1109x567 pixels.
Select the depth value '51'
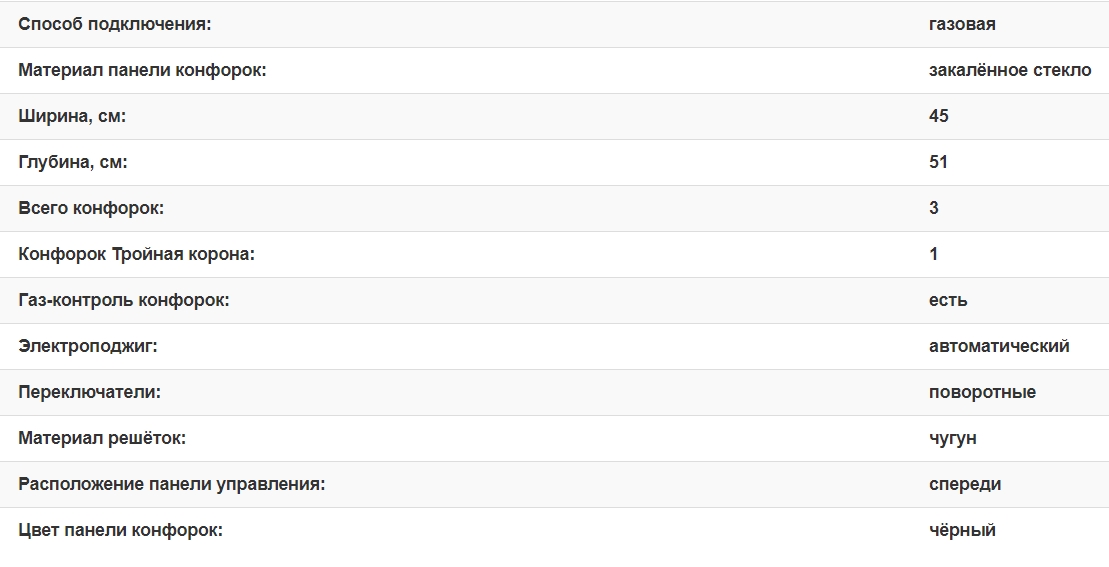pyautogui.click(x=938, y=162)
